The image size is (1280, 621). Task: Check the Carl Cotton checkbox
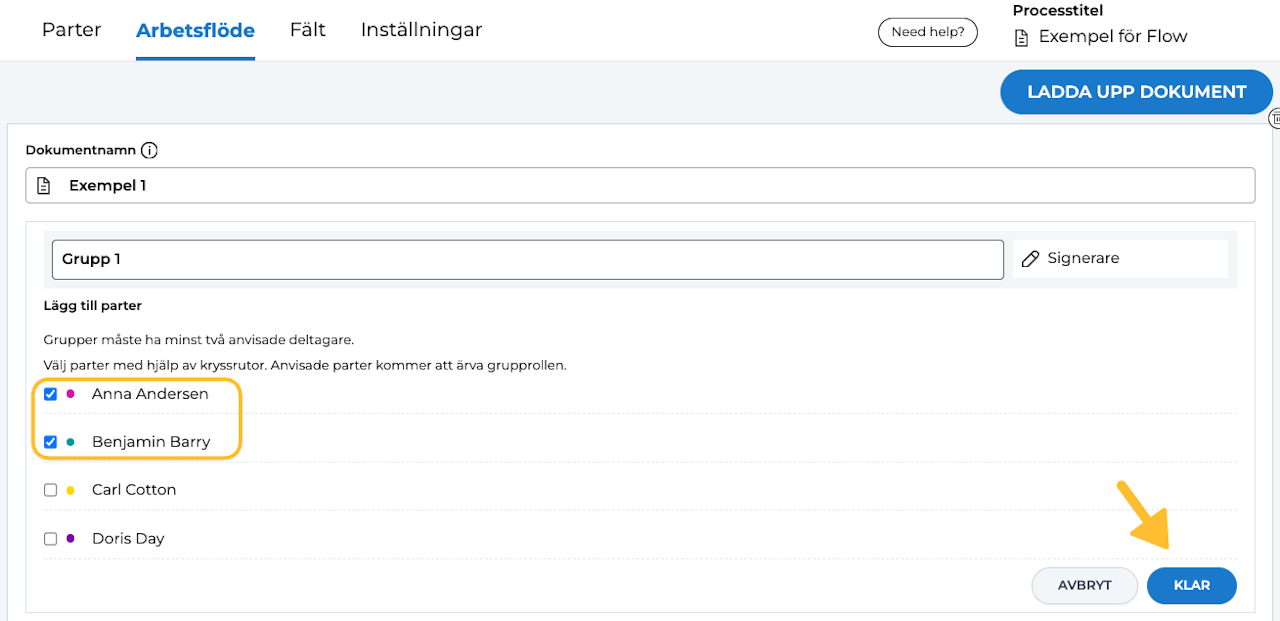(51, 490)
